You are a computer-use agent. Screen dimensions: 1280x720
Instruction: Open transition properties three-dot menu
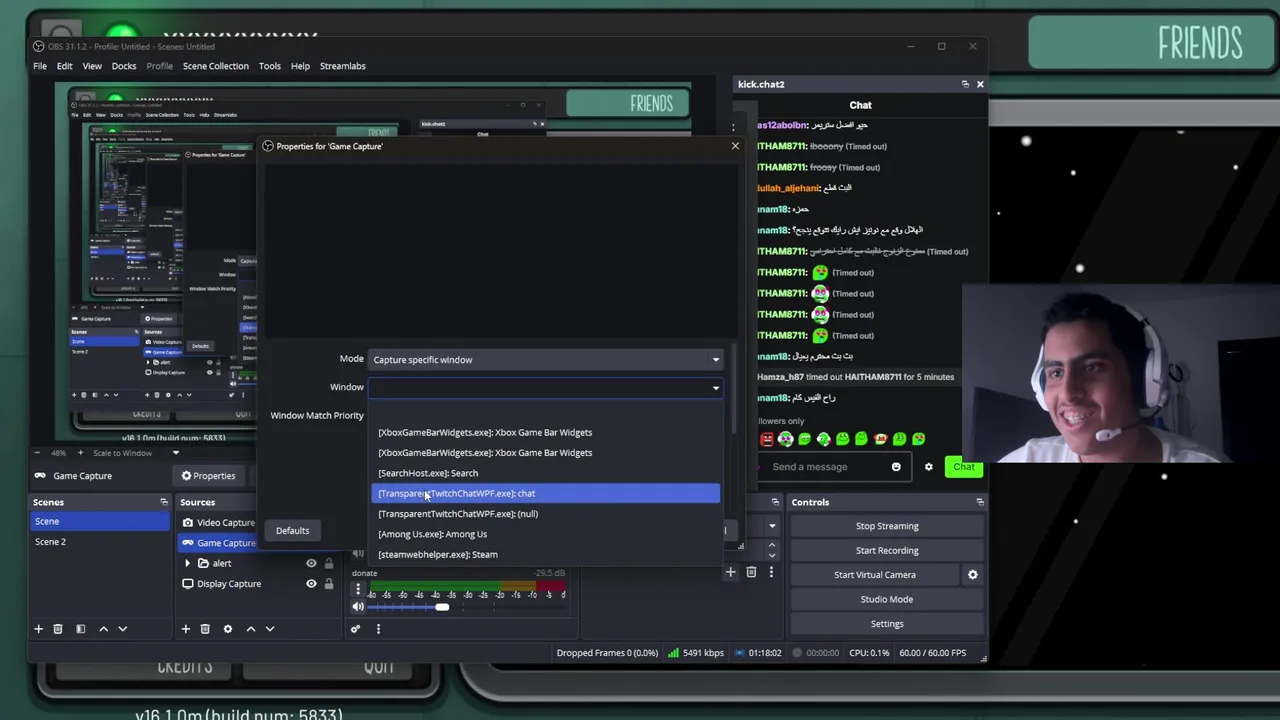click(771, 572)
